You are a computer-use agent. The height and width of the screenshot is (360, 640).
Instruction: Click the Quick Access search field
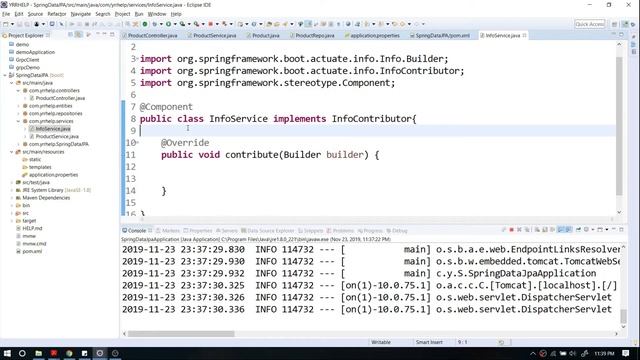pos(589,24)
